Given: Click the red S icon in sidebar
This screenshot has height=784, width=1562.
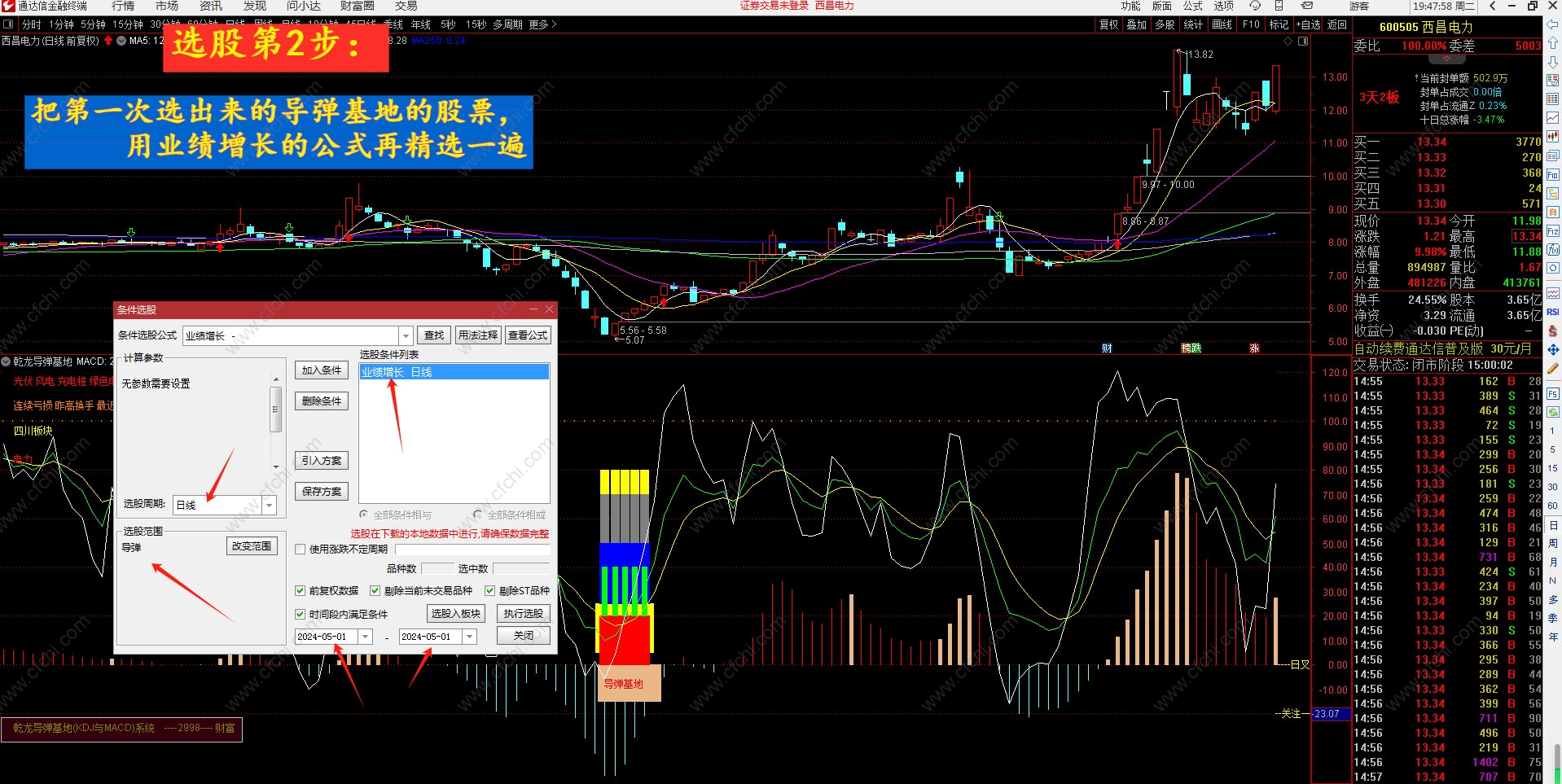Looking at the screenshot, I should pyautogui.click(x=1553, y=331).
